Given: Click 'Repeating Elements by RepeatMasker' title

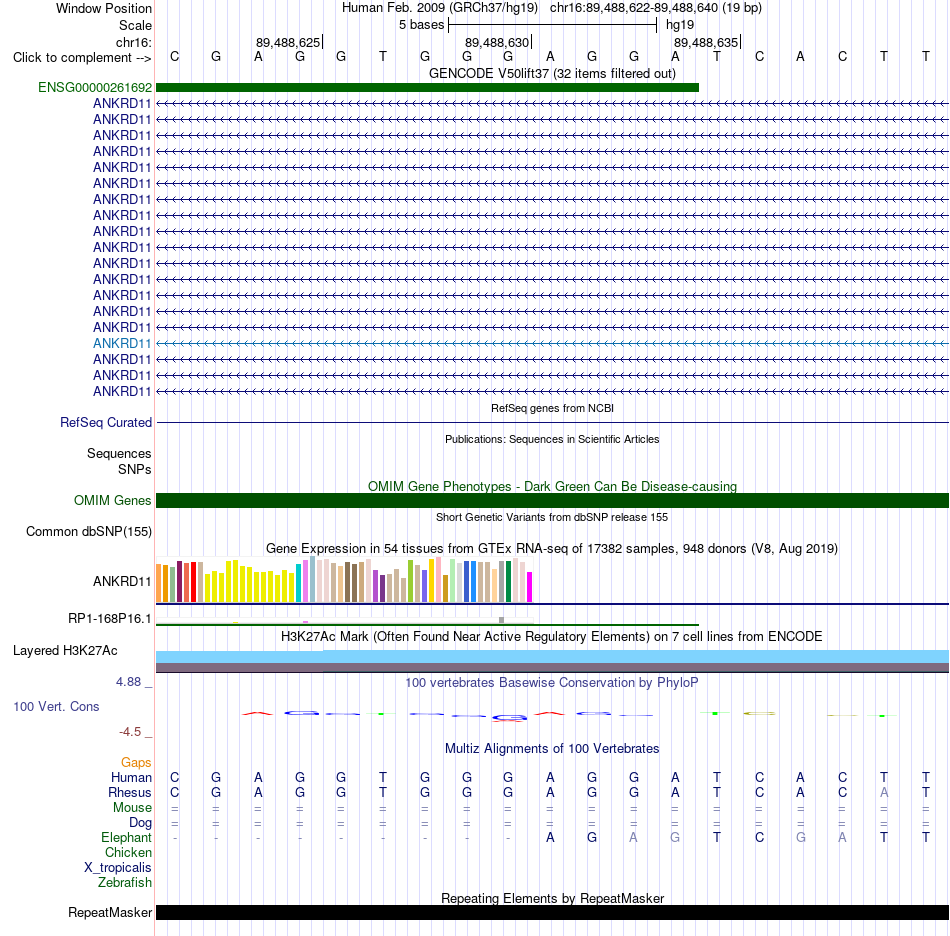Looking at the screenshot, I should coord(552,898).
